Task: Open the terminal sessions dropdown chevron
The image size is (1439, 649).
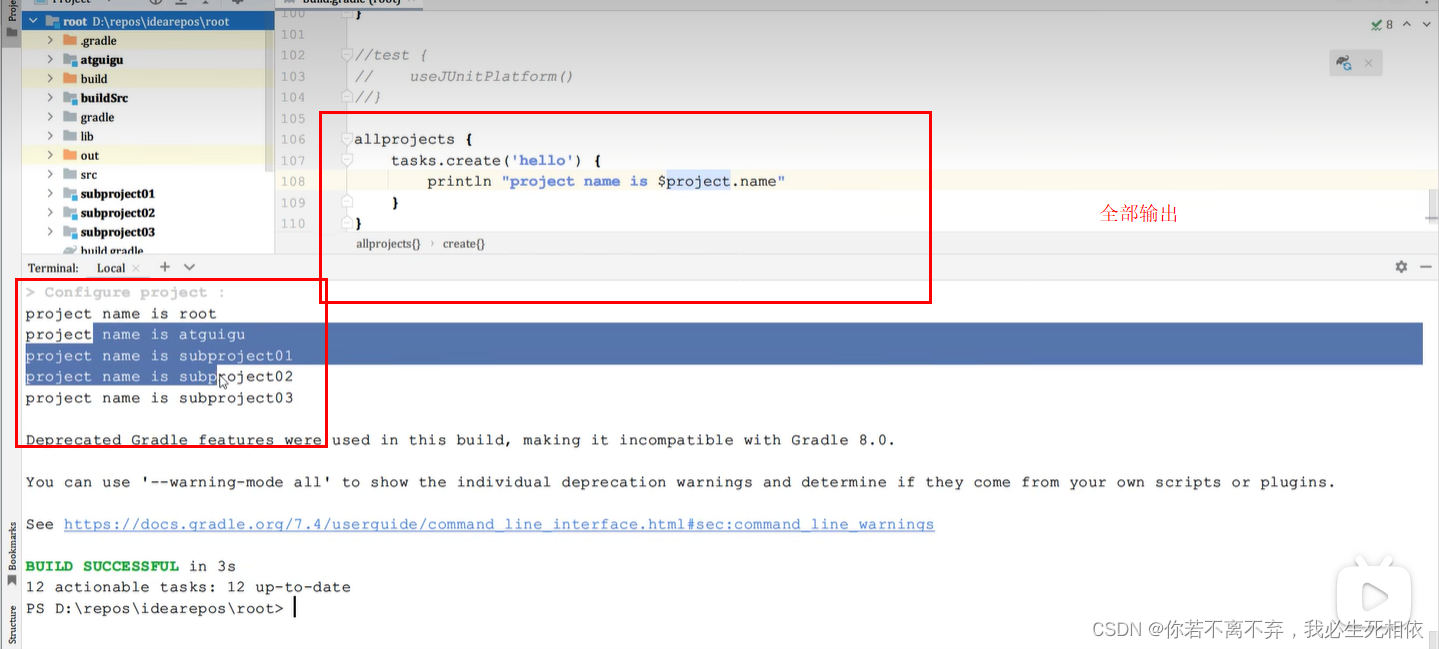Action: [189, 267]
